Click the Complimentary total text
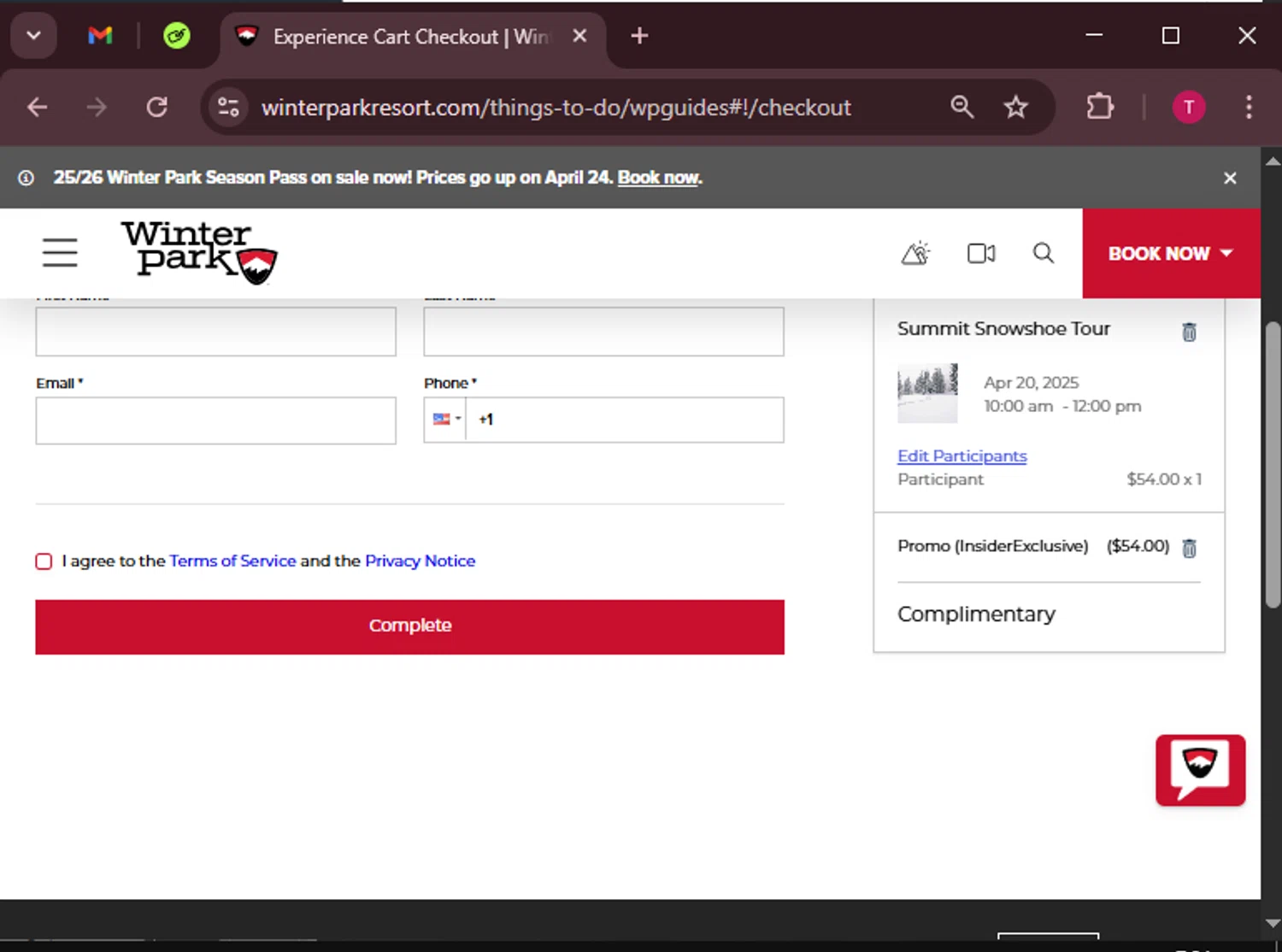 (976, 614)
